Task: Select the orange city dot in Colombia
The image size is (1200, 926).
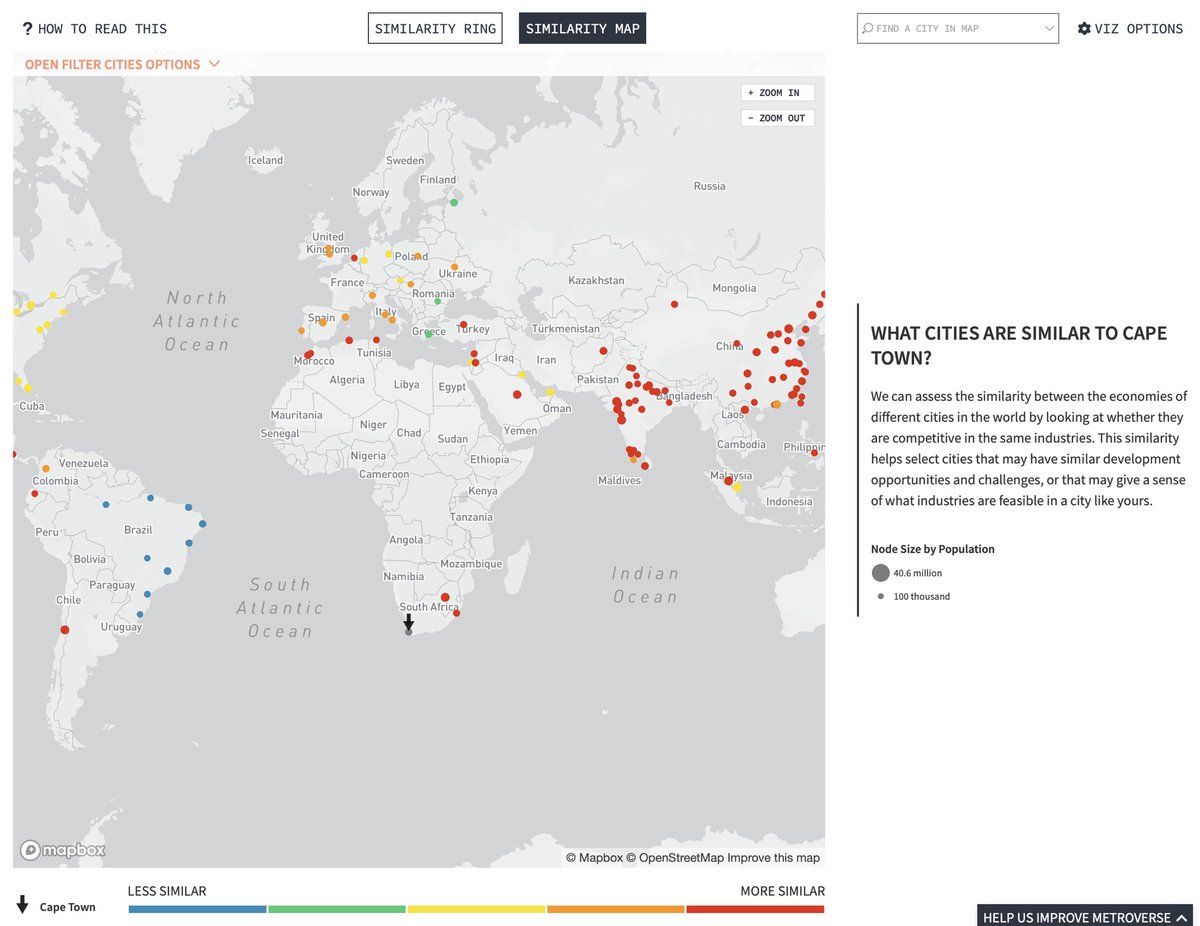Action: (x=45, y=468)
